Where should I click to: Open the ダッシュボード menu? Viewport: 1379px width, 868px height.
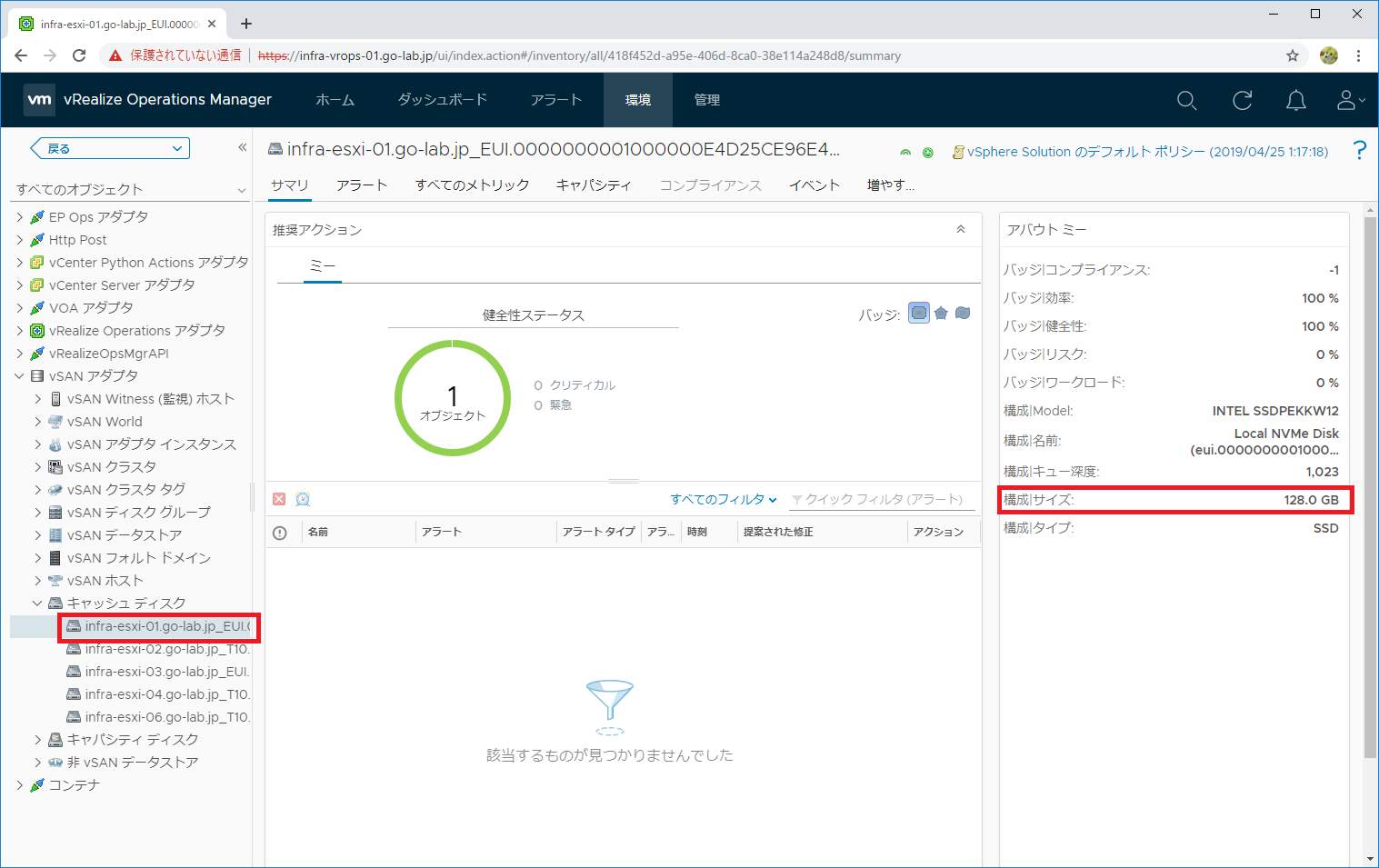(x=443, y=100)
